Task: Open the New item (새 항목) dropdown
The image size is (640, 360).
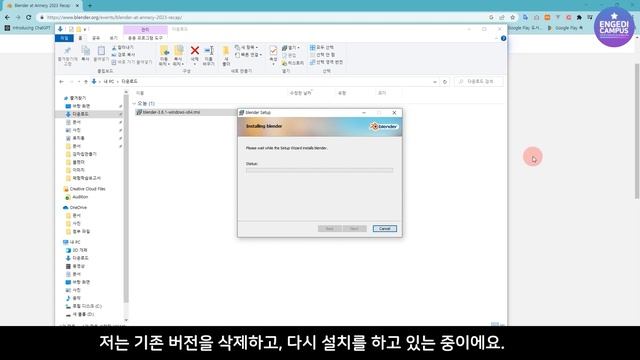Action: (246, 47)
